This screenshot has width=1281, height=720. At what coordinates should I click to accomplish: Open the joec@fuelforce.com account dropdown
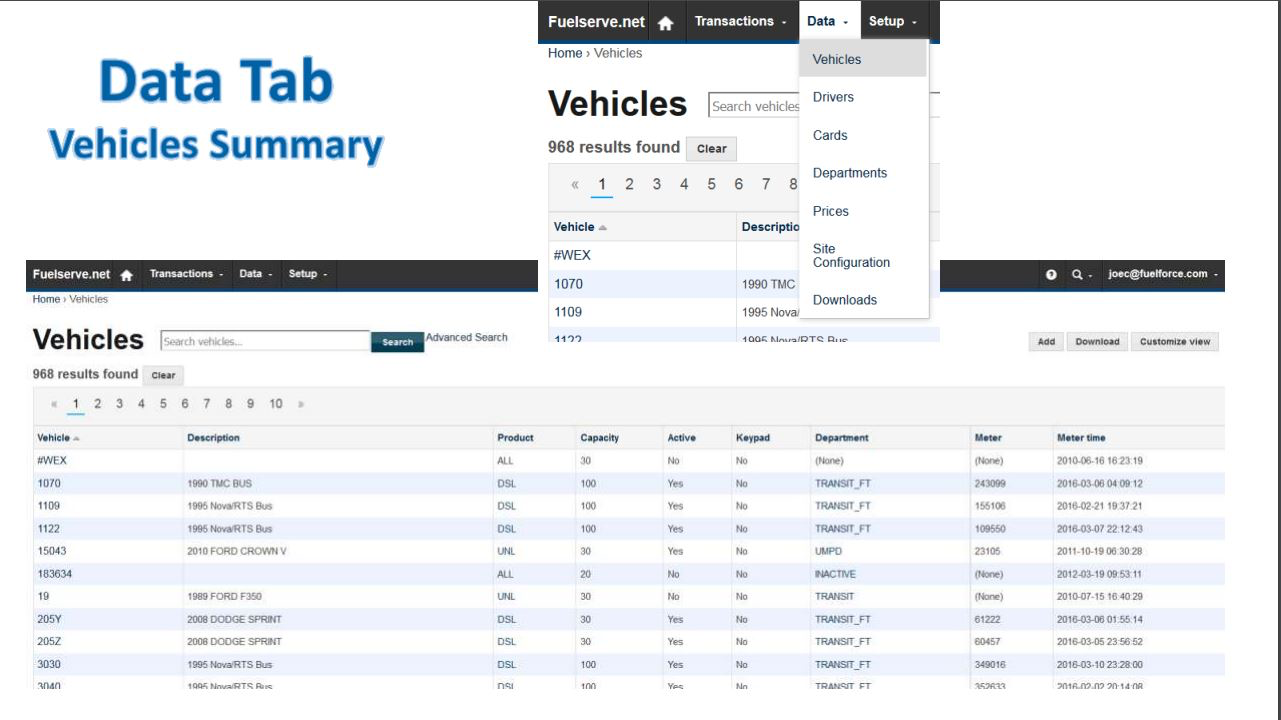coord(1160,273)
